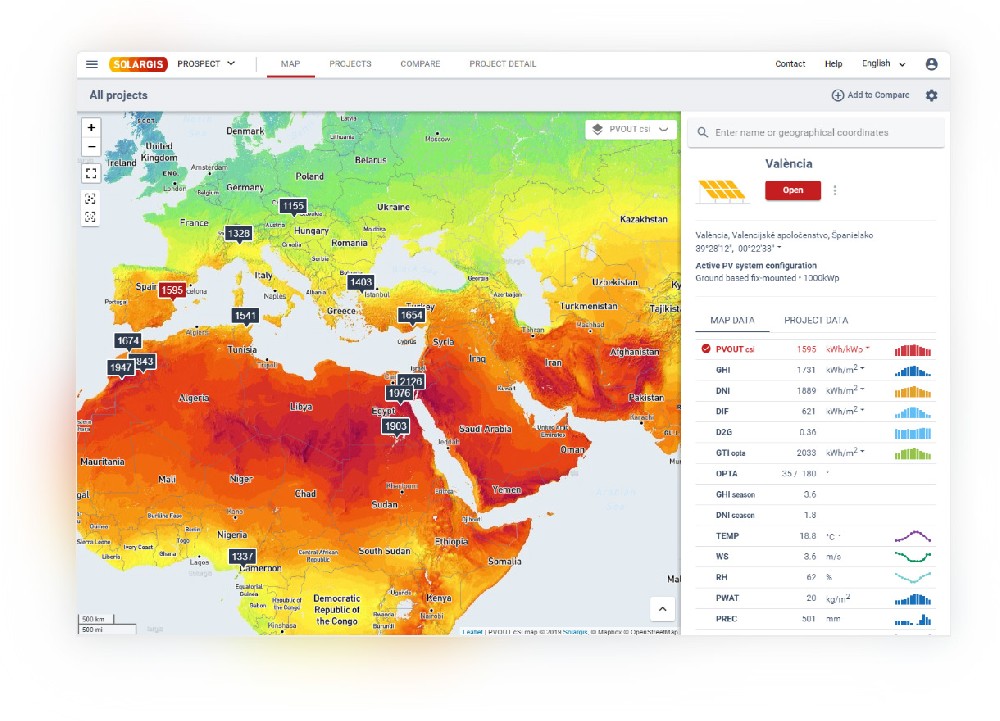Click the three-dot menu next to Open

tap(835, 190)
